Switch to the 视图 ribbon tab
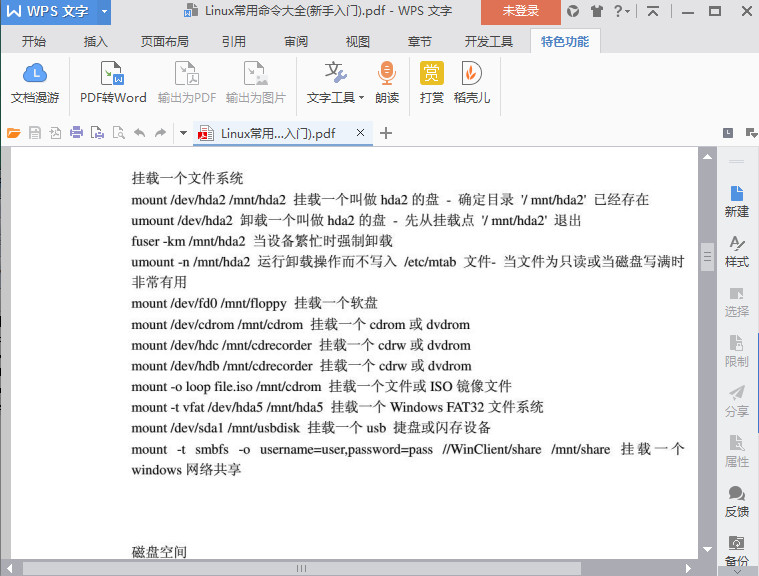759x576 pixels. point(358,42)
